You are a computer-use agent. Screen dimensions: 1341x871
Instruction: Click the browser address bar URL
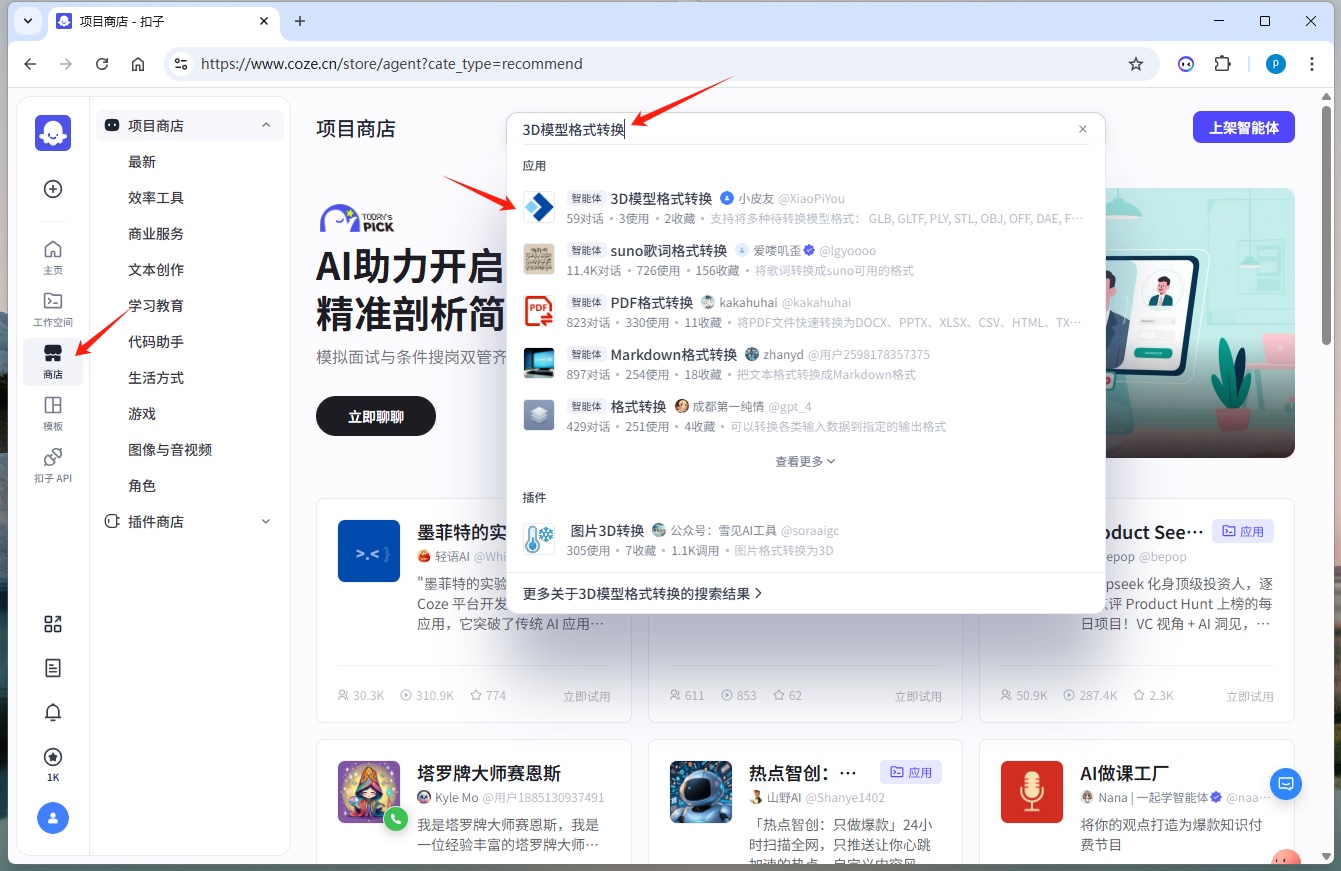pos(391,64)
